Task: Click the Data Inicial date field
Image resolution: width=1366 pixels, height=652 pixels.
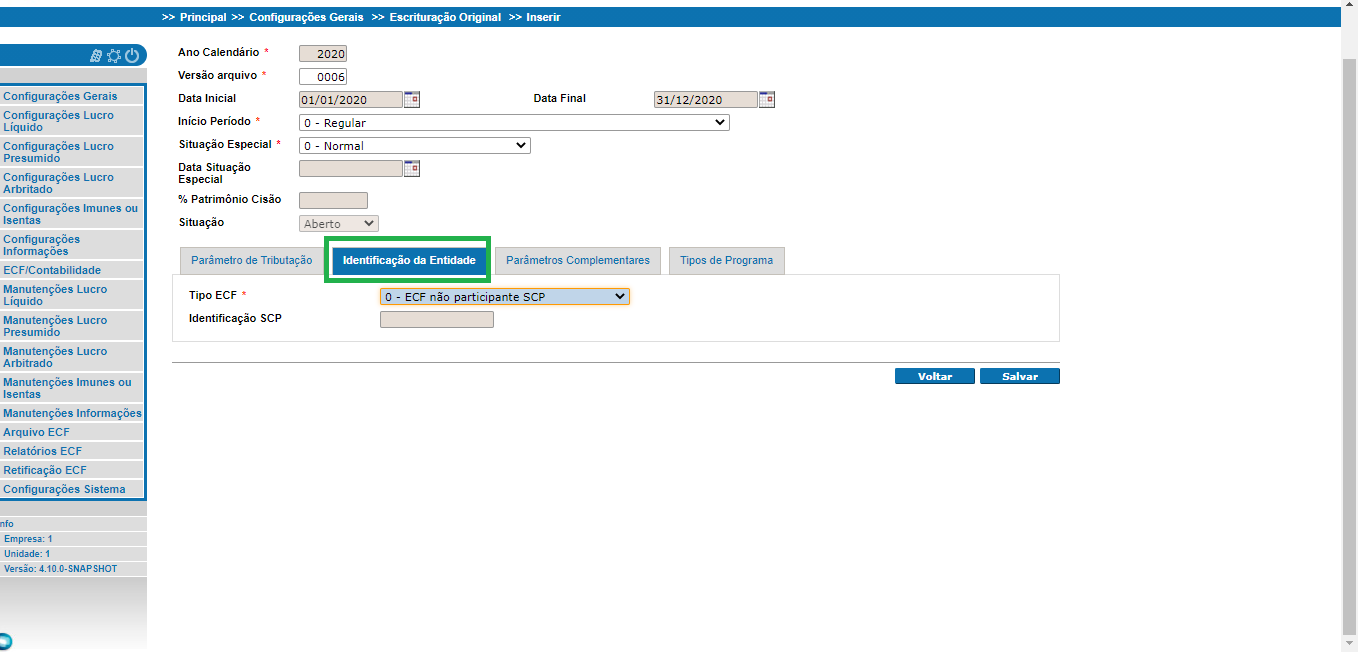Action: pyautogui.click(x=351, y=100)
